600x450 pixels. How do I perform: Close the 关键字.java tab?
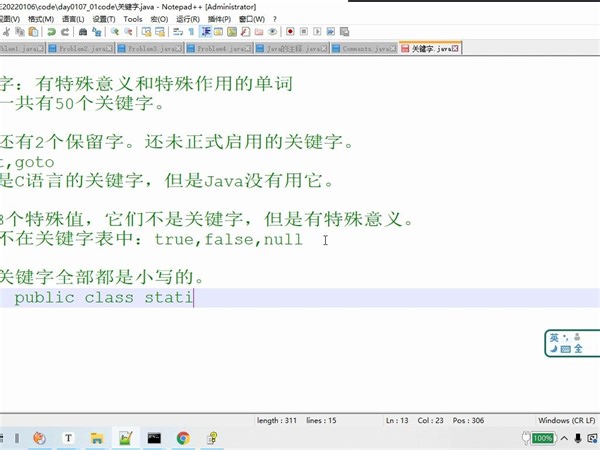point(455,49)
